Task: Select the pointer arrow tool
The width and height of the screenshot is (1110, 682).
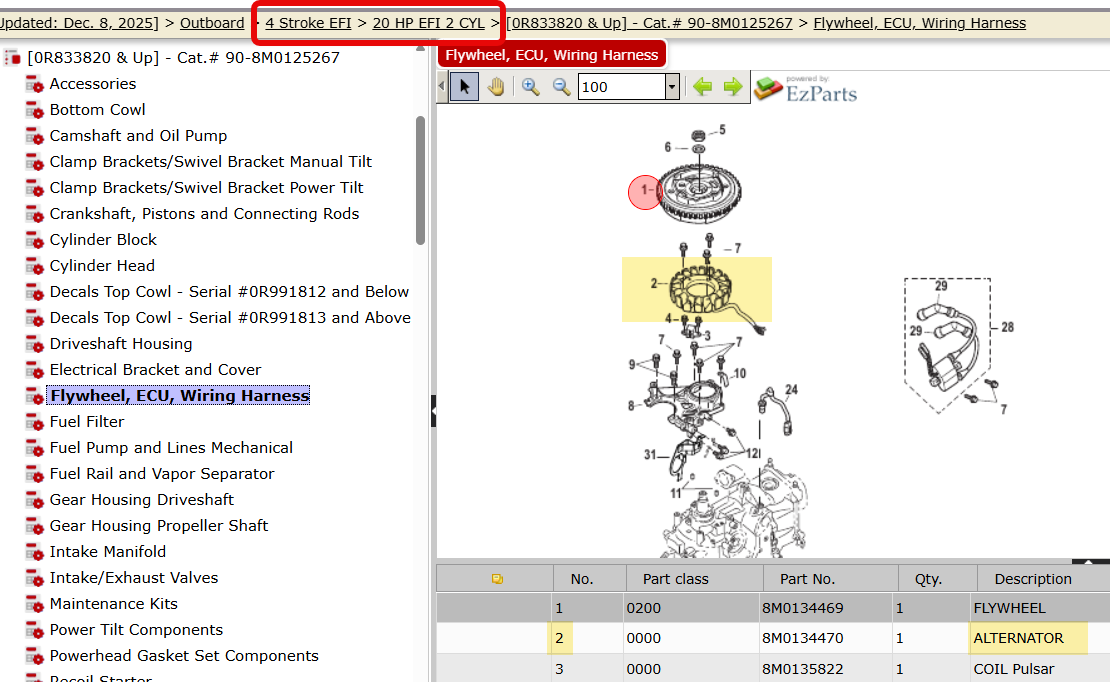Action: [x=464, y=87]
